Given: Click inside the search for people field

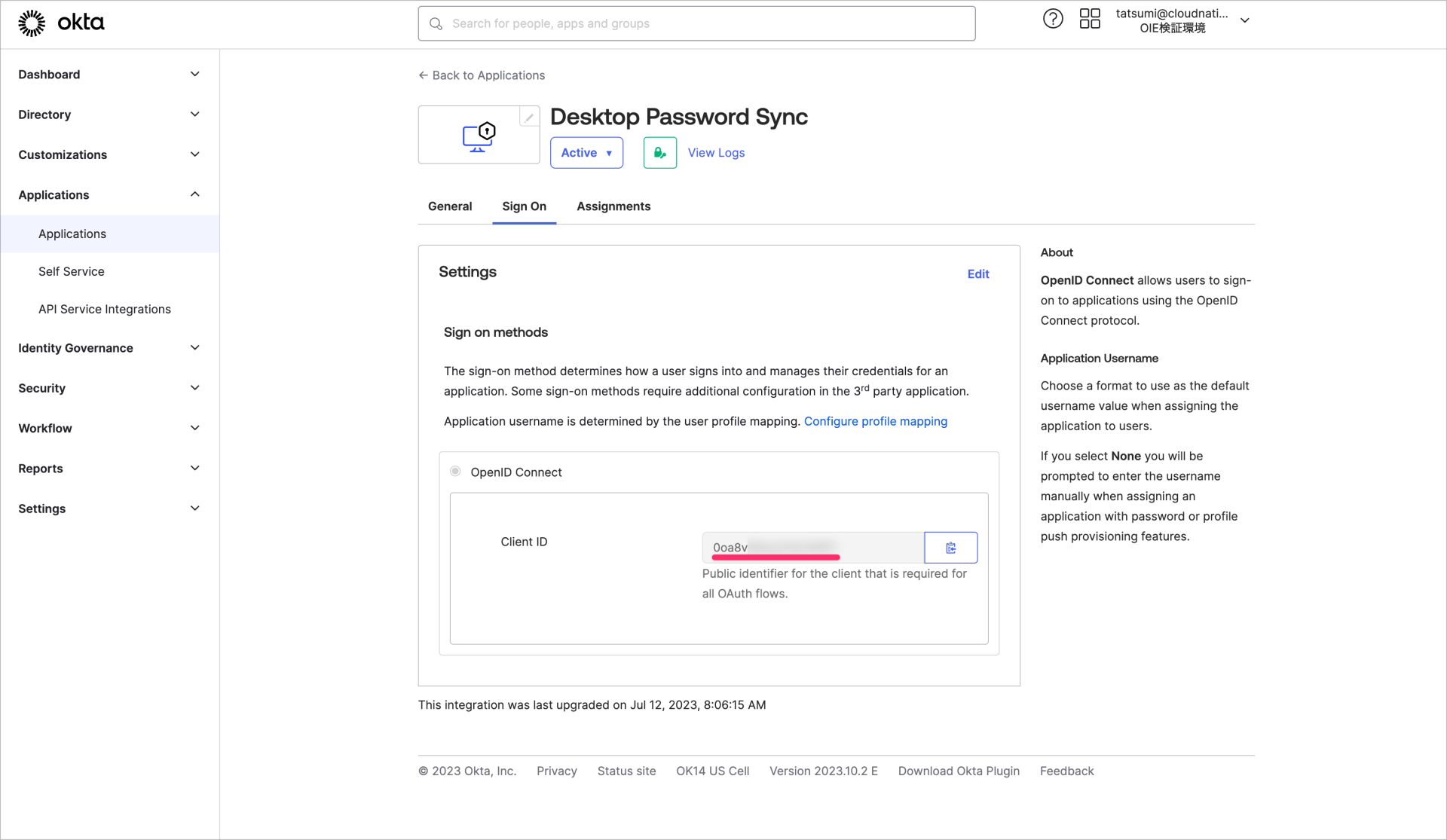Looking at the screenshot, I should pyautogui.click(x=678, y=23).
